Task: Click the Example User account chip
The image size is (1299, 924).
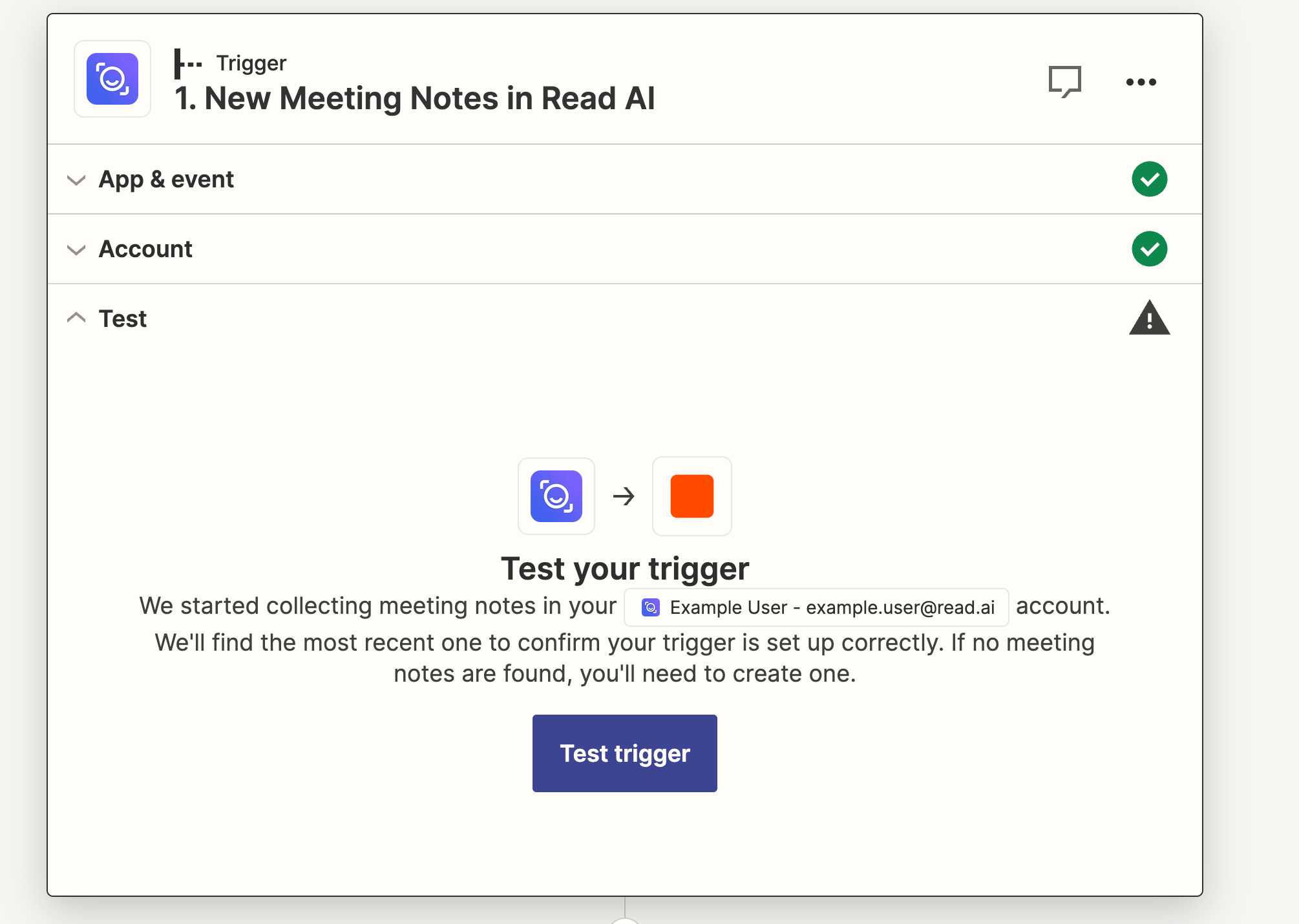Action: (x=816, y=607)
